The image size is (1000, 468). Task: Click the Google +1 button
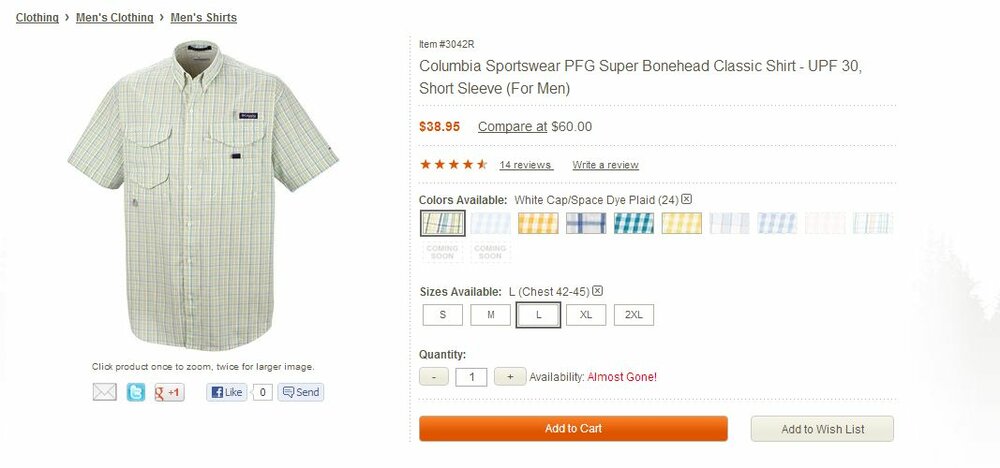tap(169, 392)
